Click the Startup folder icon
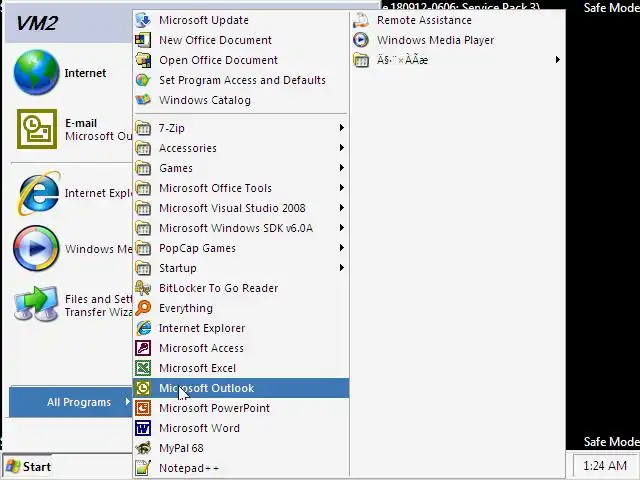640x480 pixels. [x=143, y=268]
